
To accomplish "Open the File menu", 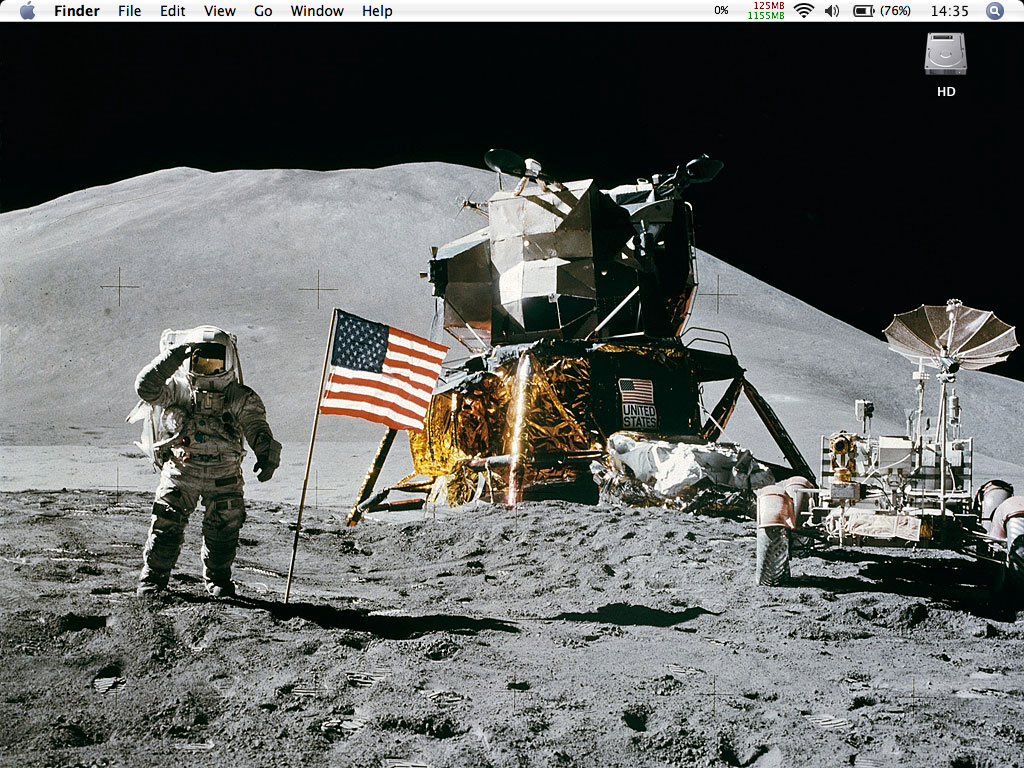I will [129, 10].
